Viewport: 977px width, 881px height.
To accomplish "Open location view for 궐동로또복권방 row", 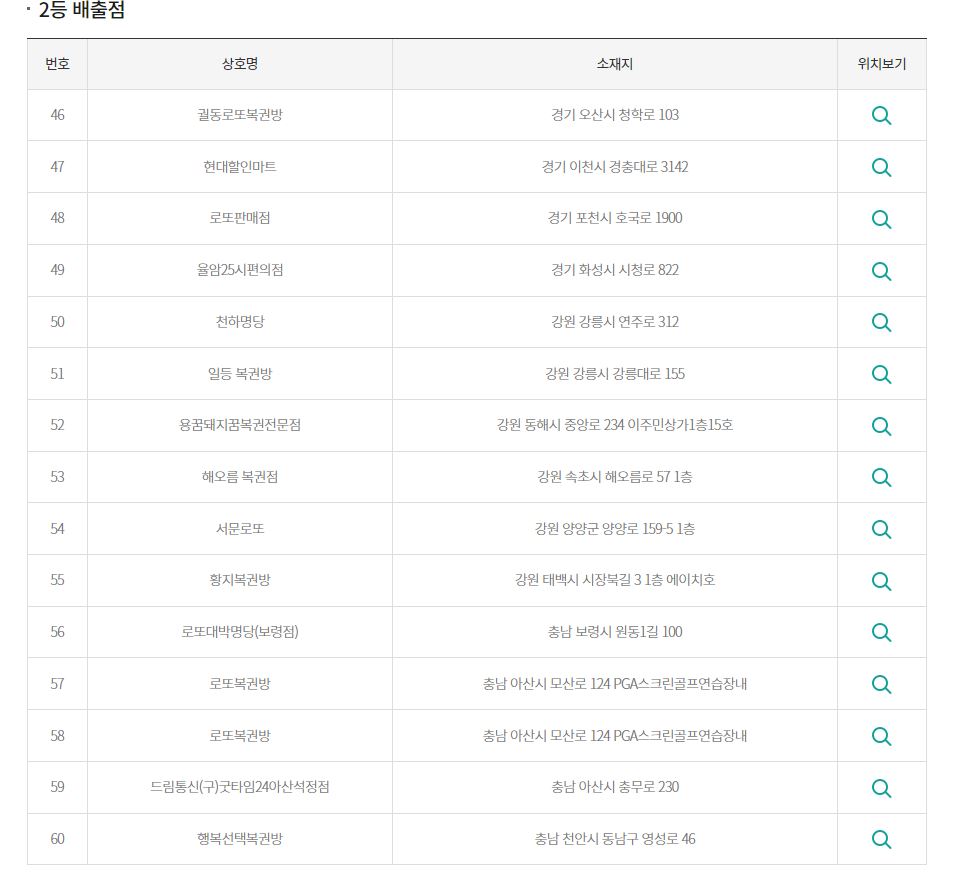I will click(881, 115).
